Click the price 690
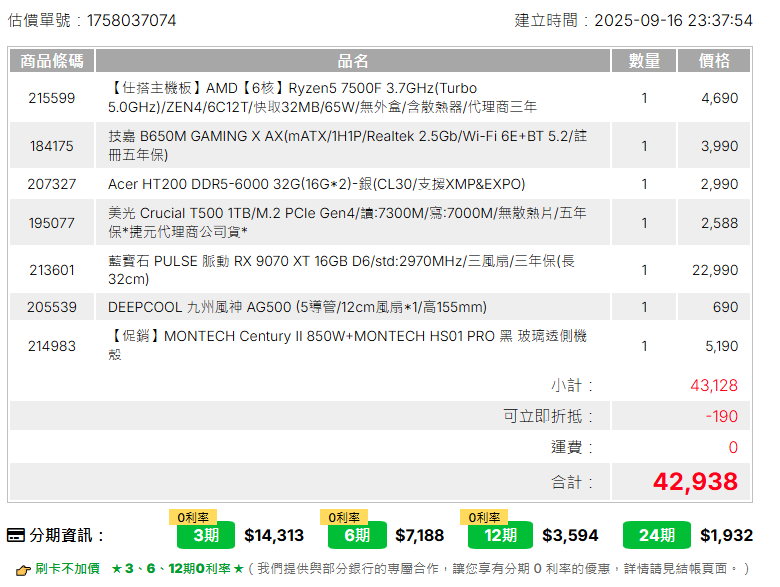 click(x=725, y=307)
